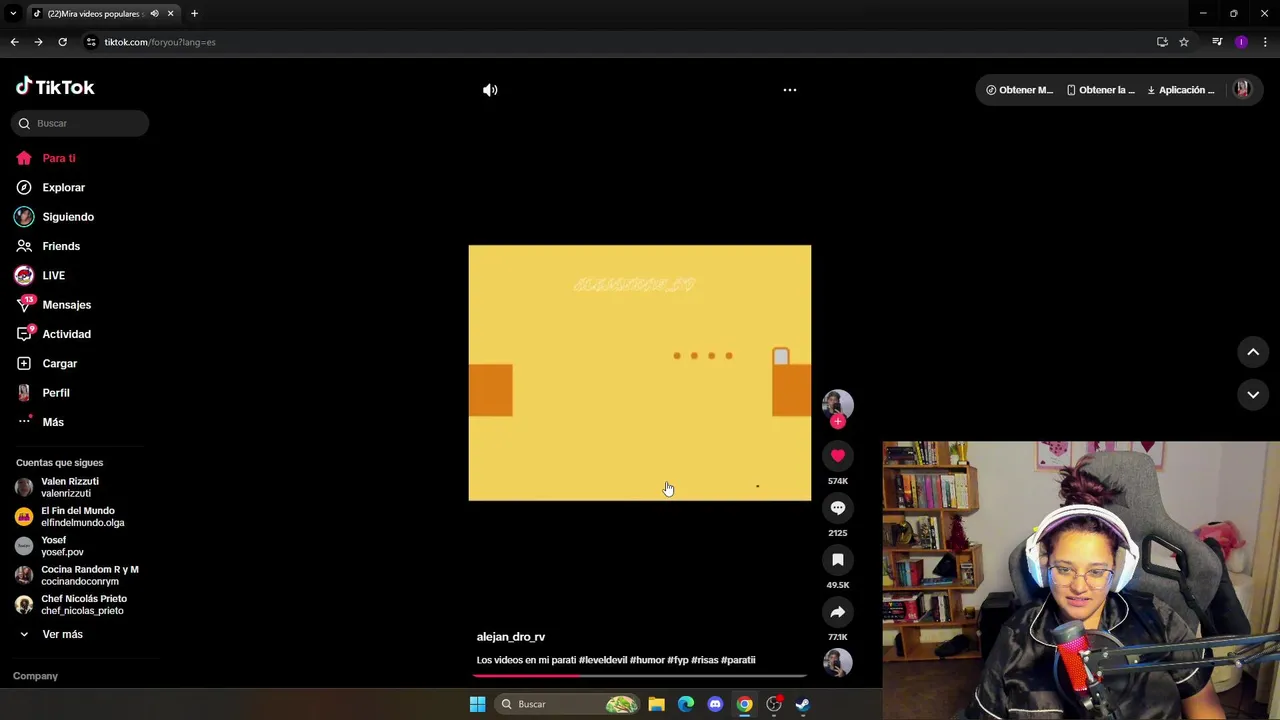
Task: Open comments via the speech bubble icon
Action: click(x=838, y=508)
